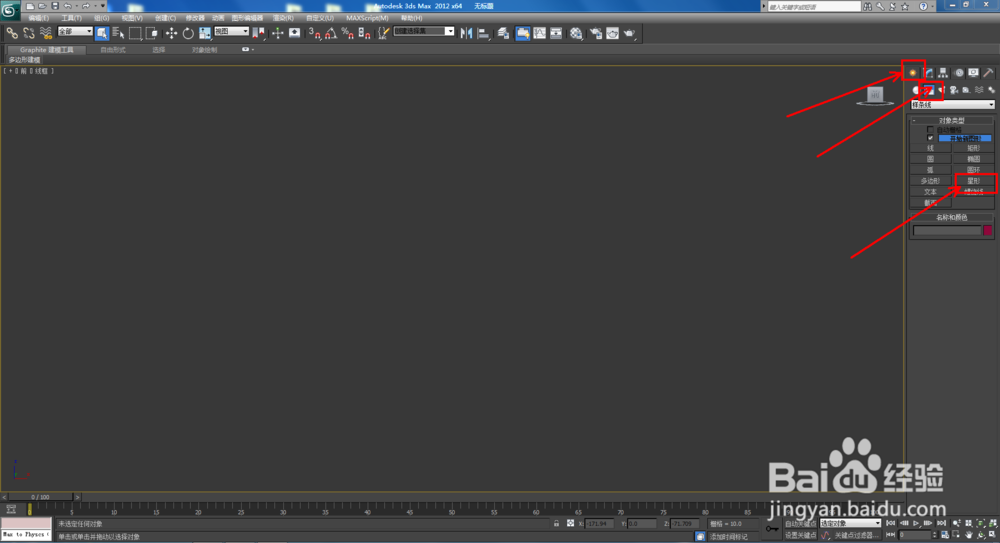Open the MAXScript(M) menu
1000x543 pixels.
pos(367,18)
